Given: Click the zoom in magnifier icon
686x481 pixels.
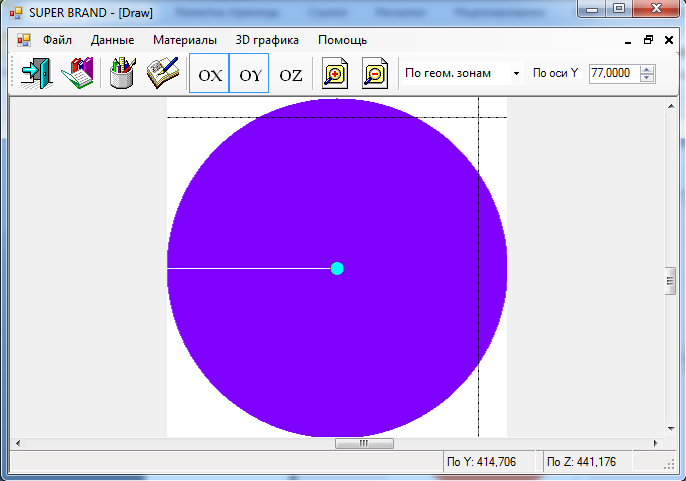Looking at the screenshot, I should (335, 74).
